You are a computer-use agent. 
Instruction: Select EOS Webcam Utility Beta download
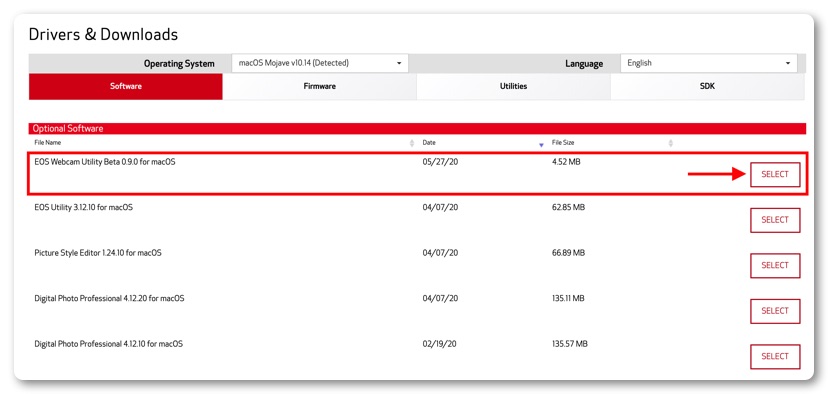[775, 175]
